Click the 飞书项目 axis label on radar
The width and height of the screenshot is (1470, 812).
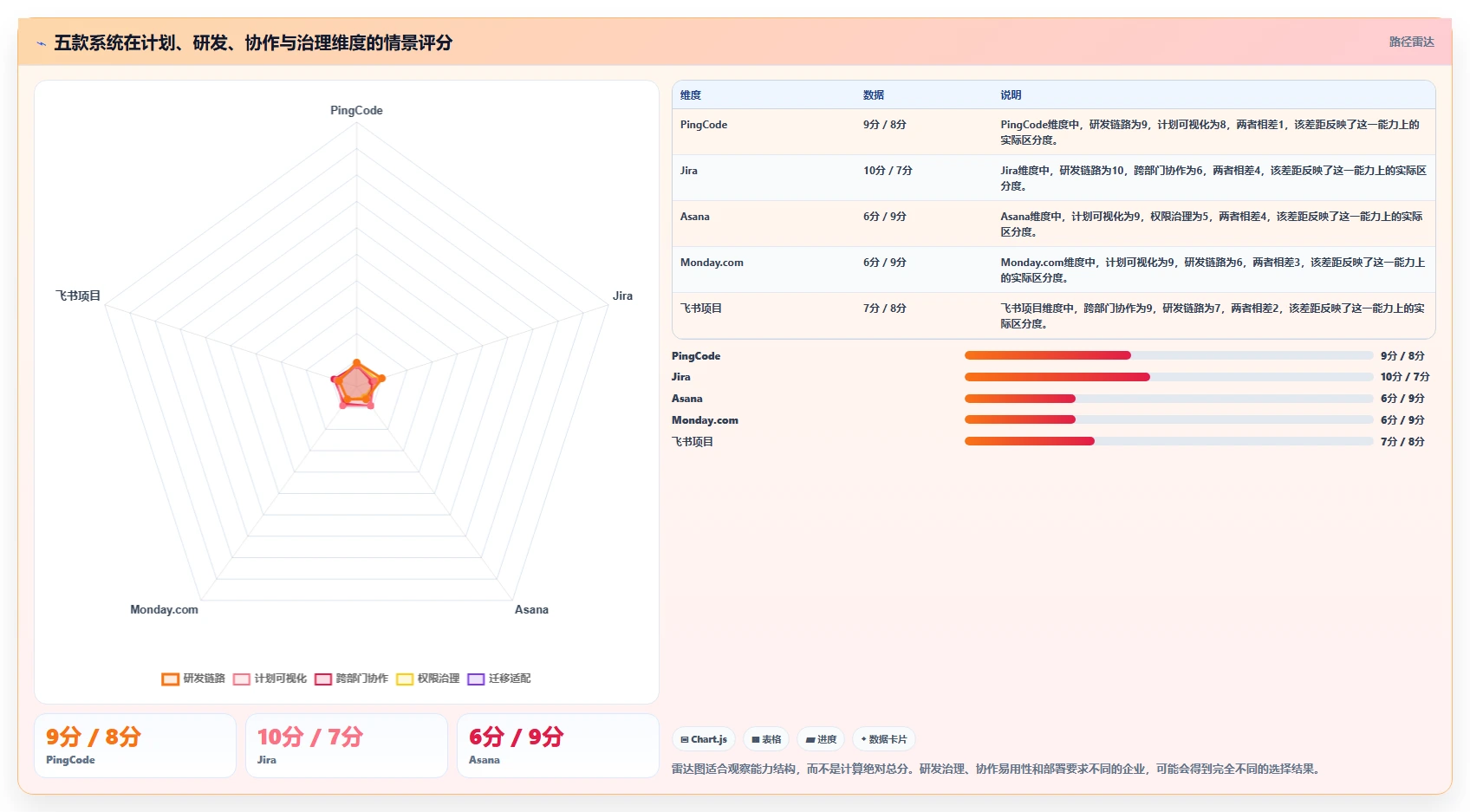click(78, 296)
